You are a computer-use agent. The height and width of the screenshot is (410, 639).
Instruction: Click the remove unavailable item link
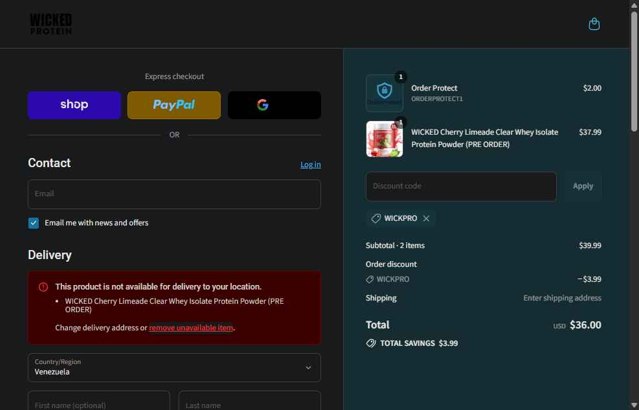click(191, 328)
